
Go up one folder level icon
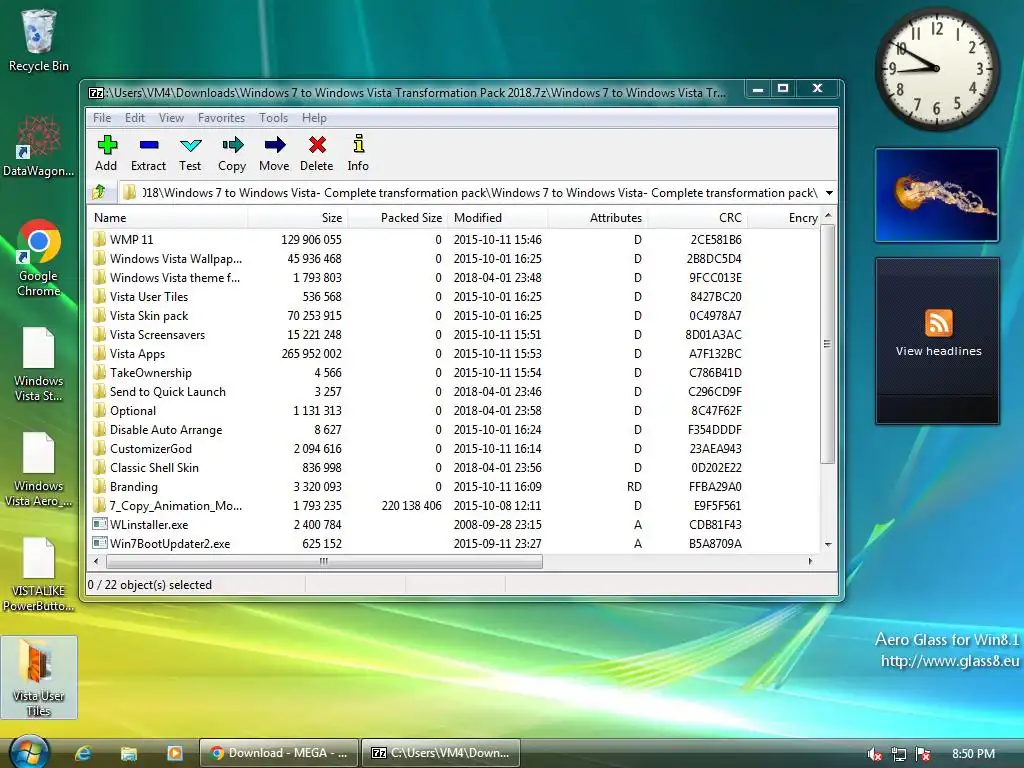point(99,192)
